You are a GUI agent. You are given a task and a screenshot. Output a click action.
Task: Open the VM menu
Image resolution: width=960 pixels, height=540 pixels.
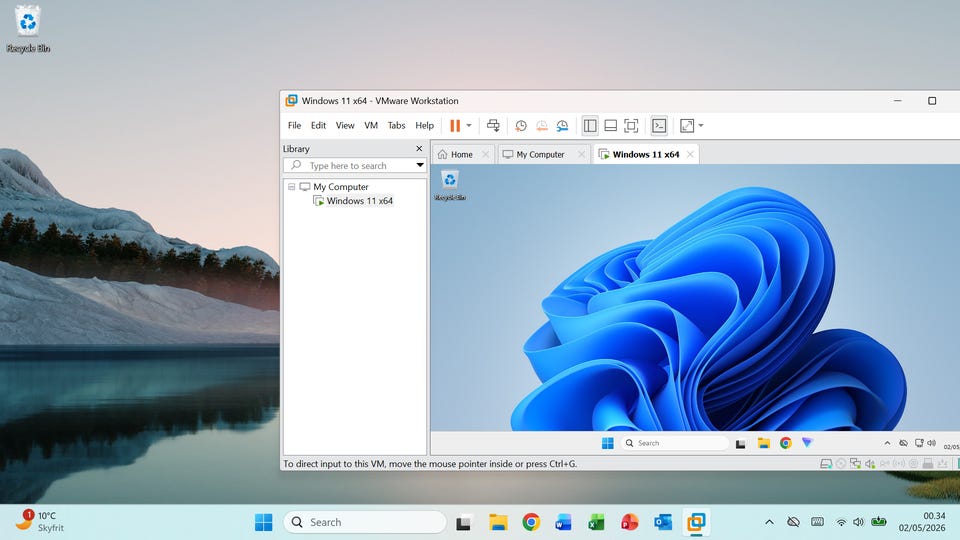(x=371, y=125)
